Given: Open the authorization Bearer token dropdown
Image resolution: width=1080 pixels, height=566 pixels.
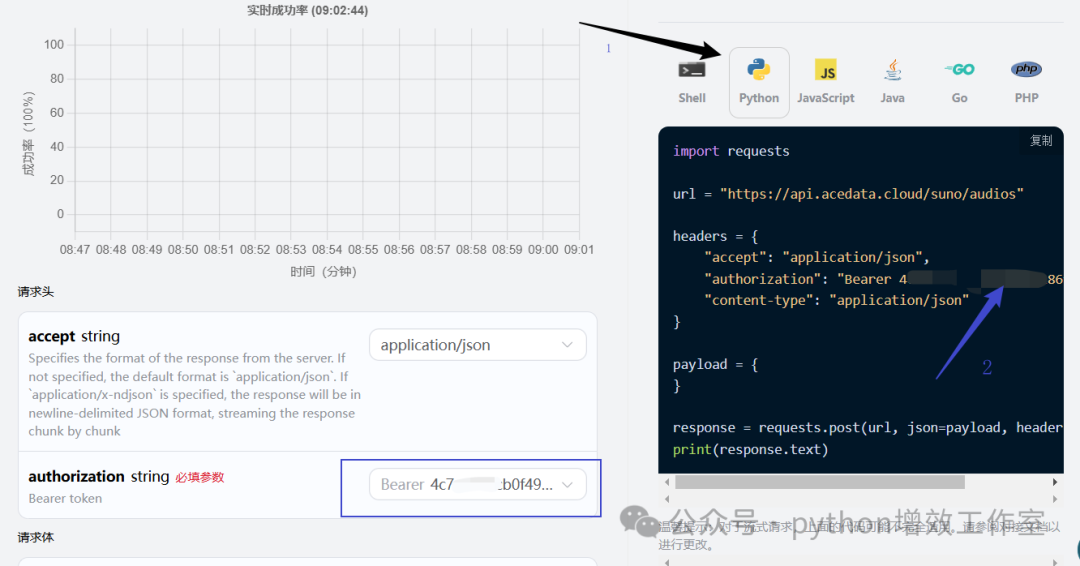Looking at the screenshot, I should [x=477, y=484].
